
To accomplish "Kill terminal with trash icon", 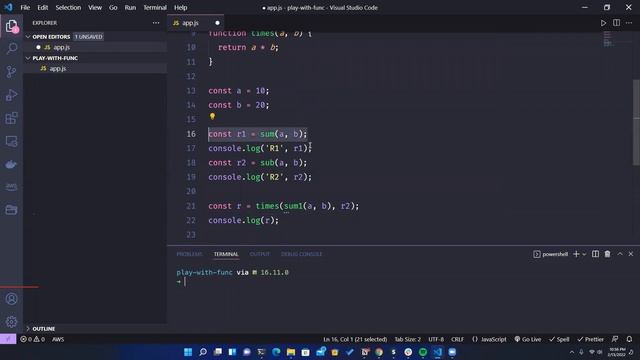I will tap(607, 254).
